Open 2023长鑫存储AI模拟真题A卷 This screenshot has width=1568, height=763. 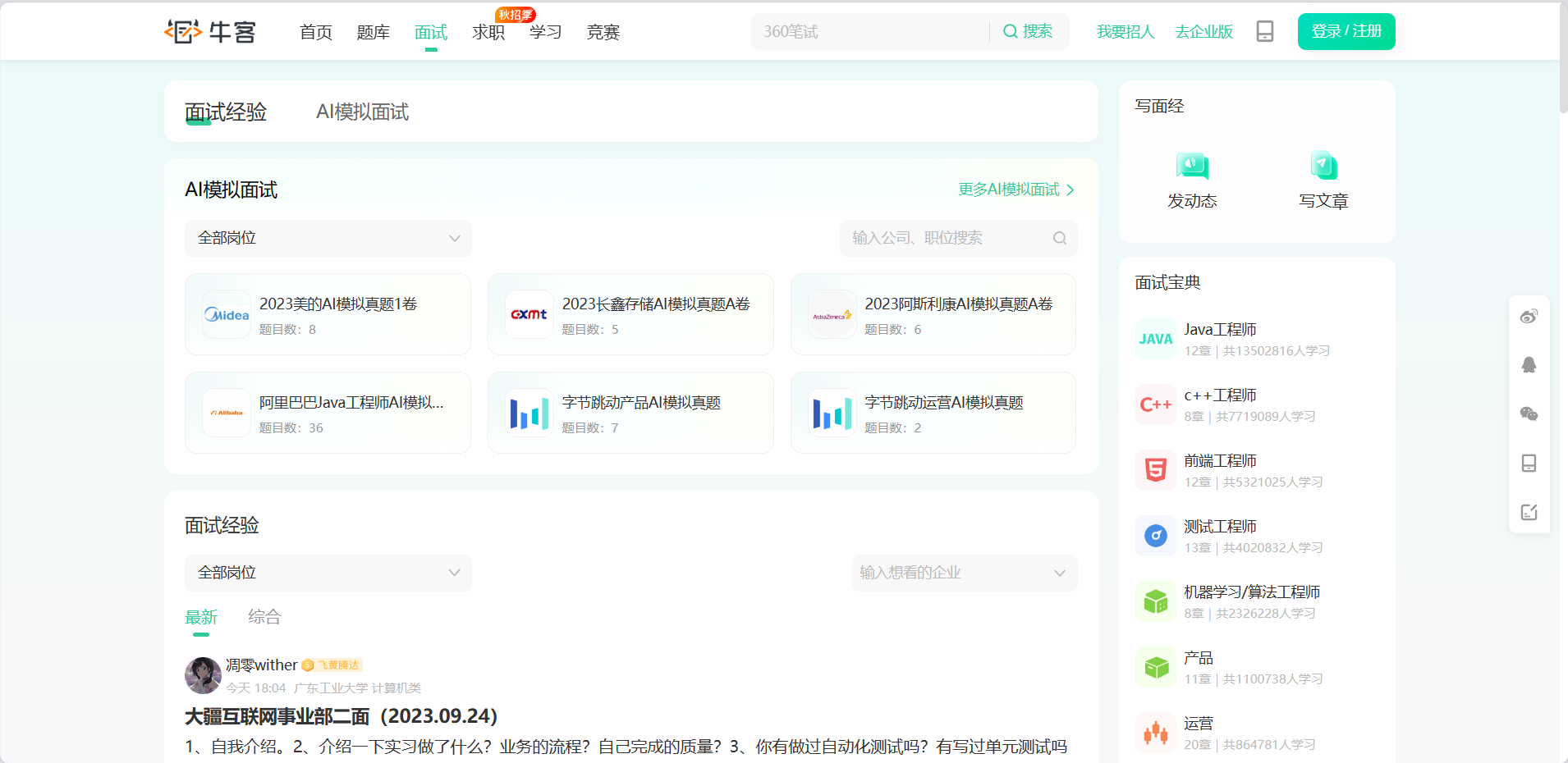click(x=656, y=304)
